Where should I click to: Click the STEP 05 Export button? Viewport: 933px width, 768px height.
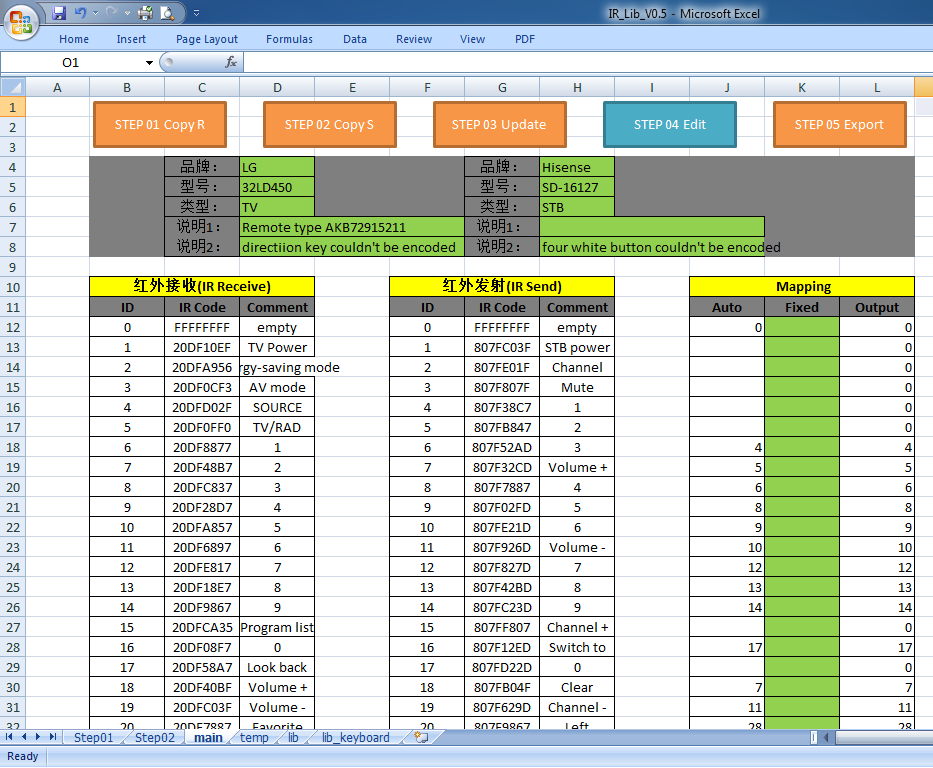pos(839,125)
